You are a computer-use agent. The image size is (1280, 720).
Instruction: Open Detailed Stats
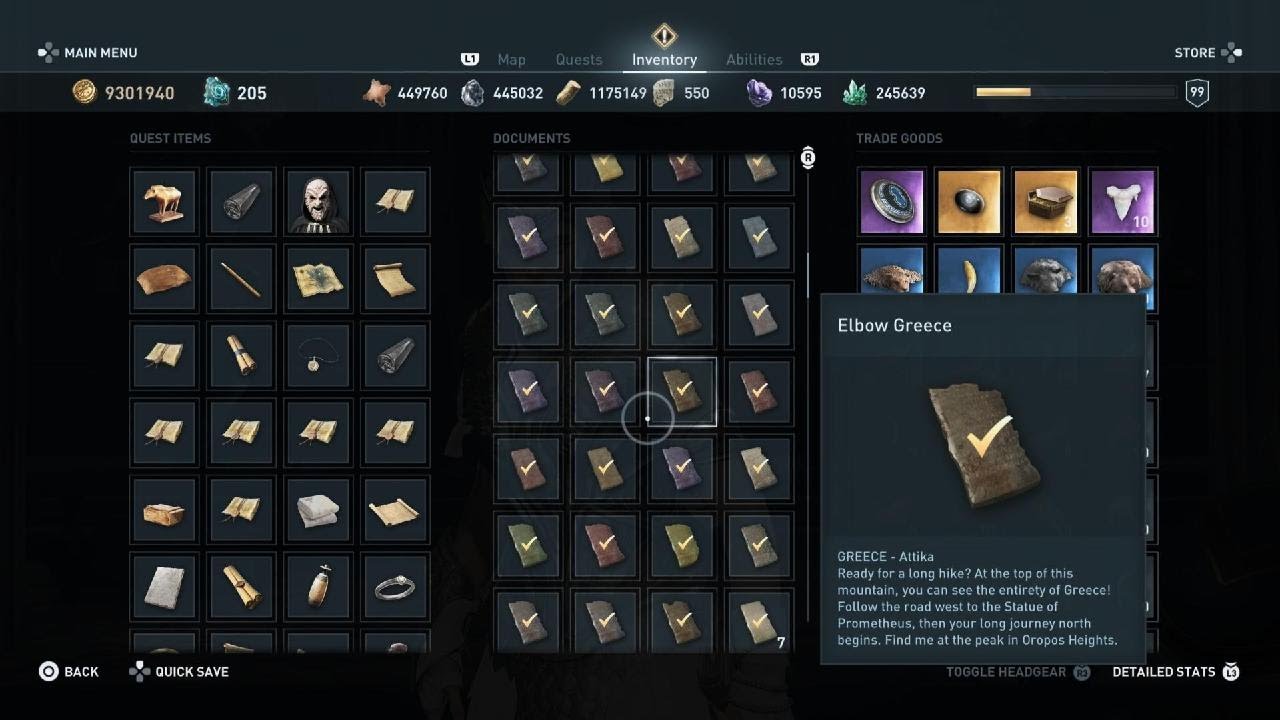(x=1176, y=672)
